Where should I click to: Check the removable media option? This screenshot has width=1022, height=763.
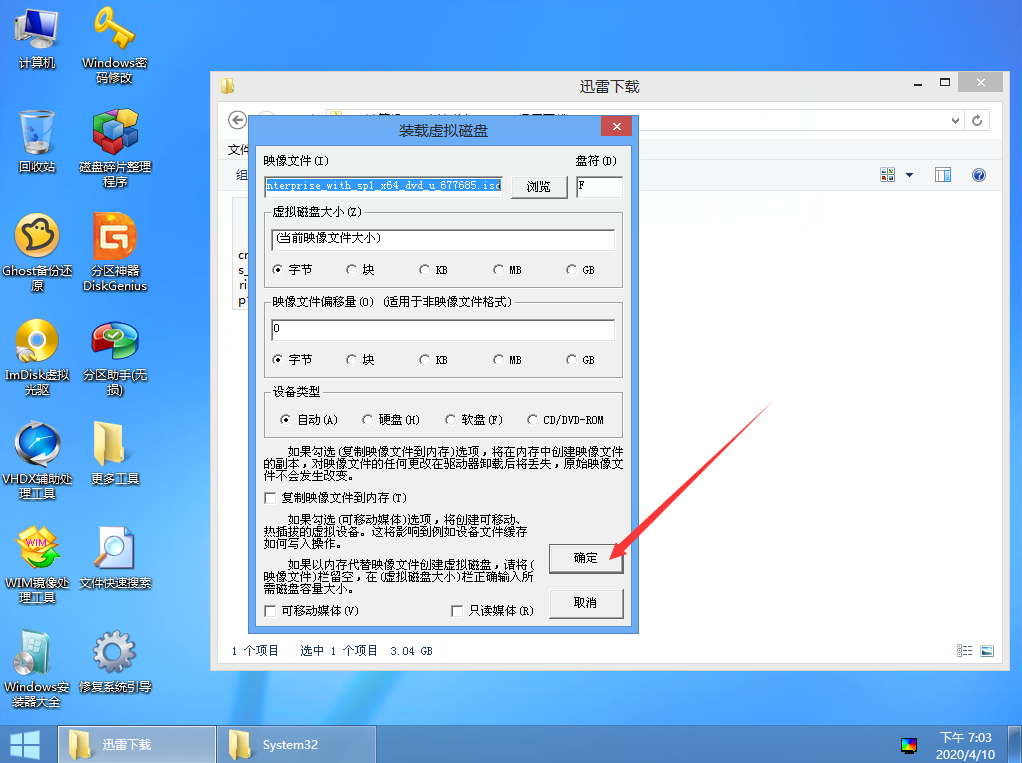coord(270,611)
